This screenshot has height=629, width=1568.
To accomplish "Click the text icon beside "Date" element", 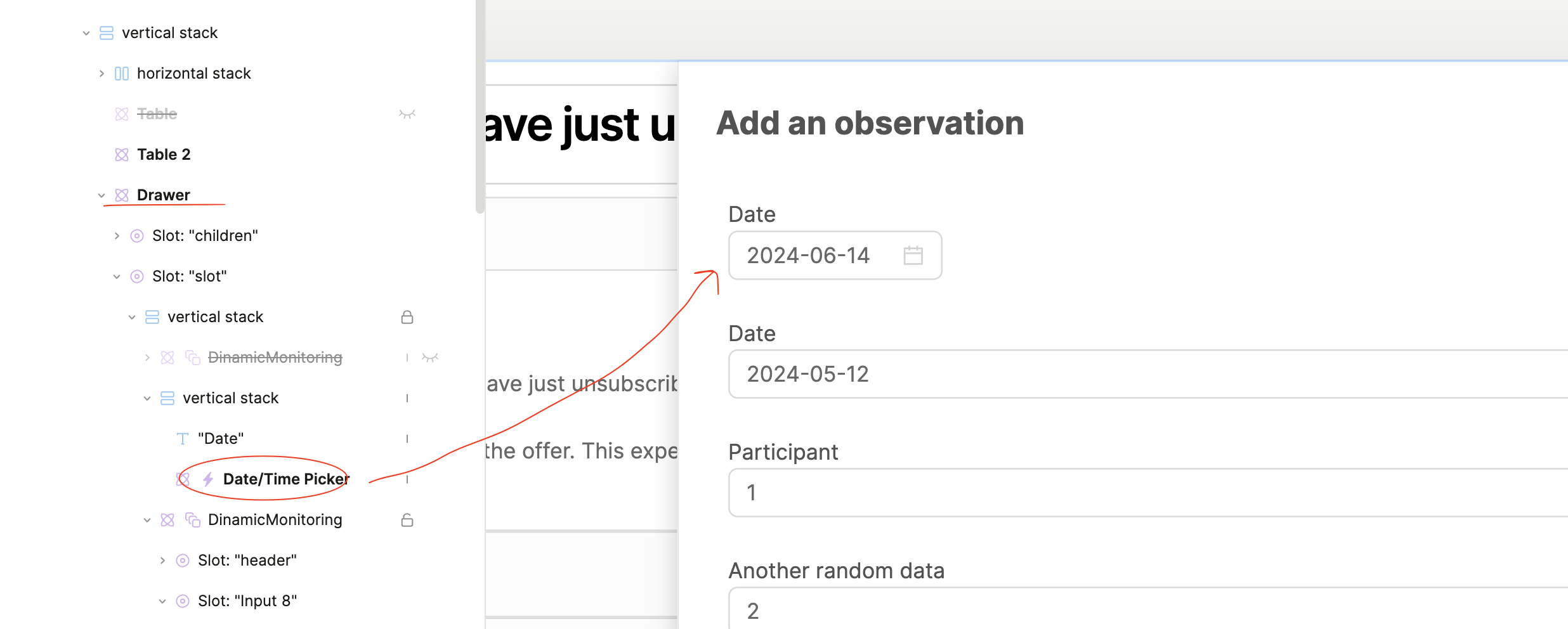I will pos(183,439).
